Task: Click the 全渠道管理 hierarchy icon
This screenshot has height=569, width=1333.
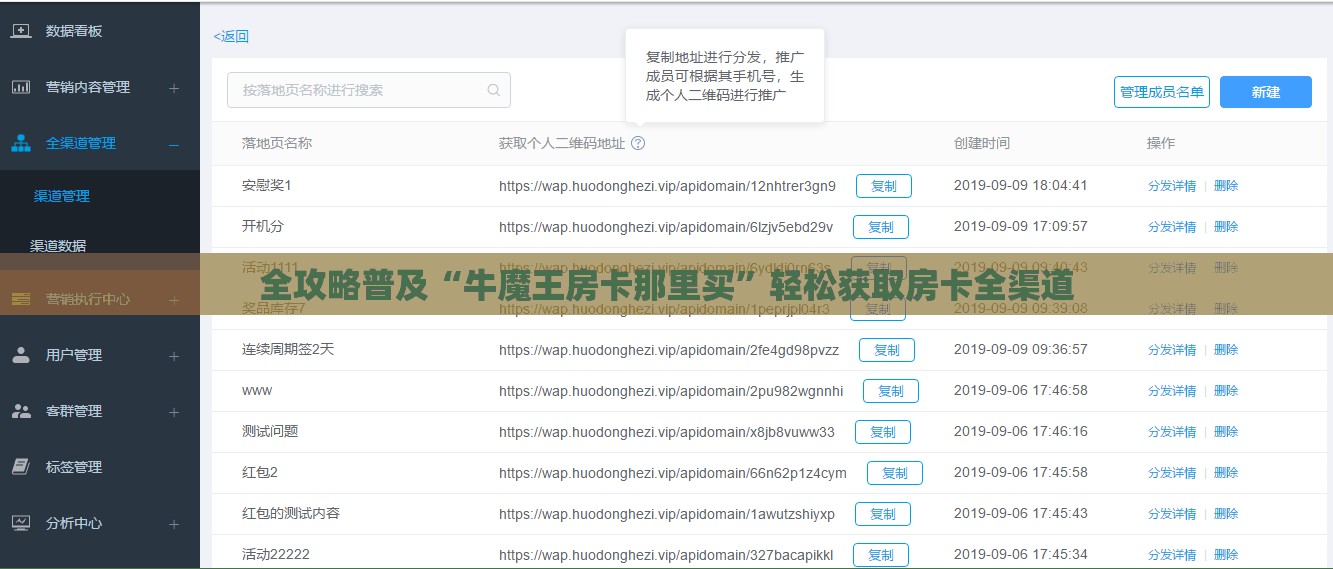Action: pyautogui.click(x=21, y=143)
